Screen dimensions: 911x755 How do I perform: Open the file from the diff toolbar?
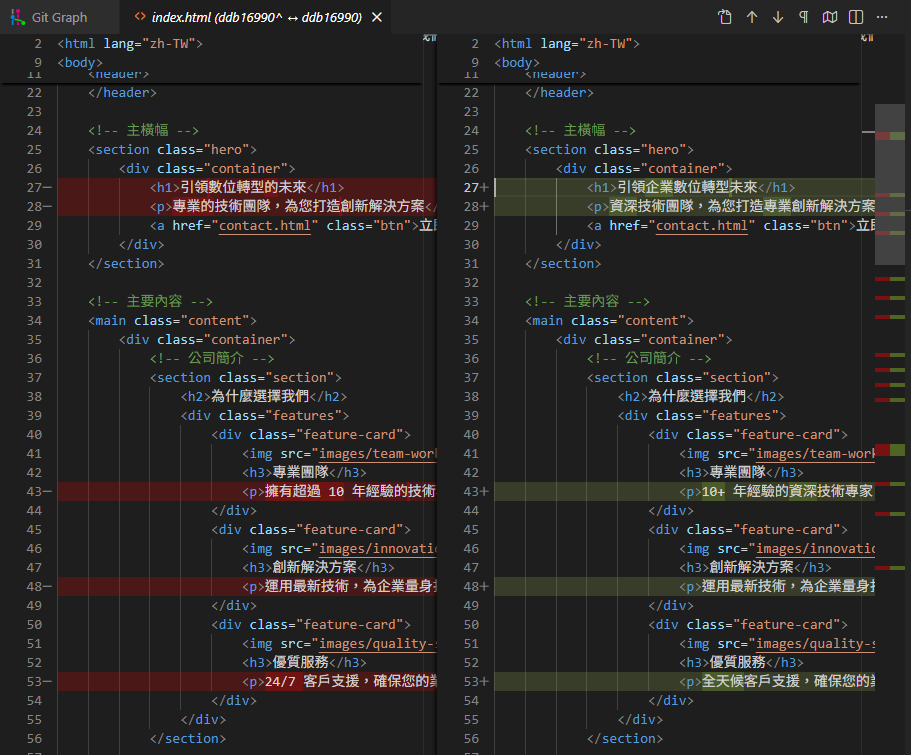725,17
